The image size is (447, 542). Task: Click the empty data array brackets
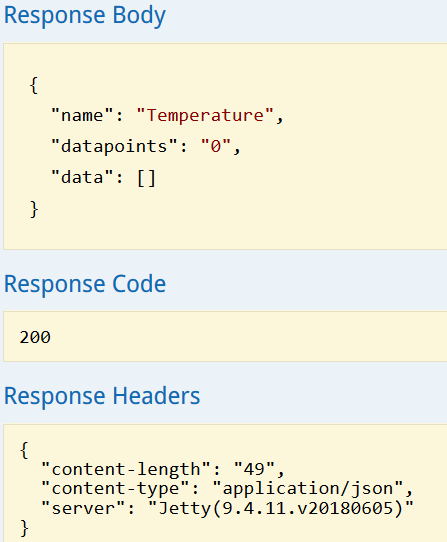147,178
